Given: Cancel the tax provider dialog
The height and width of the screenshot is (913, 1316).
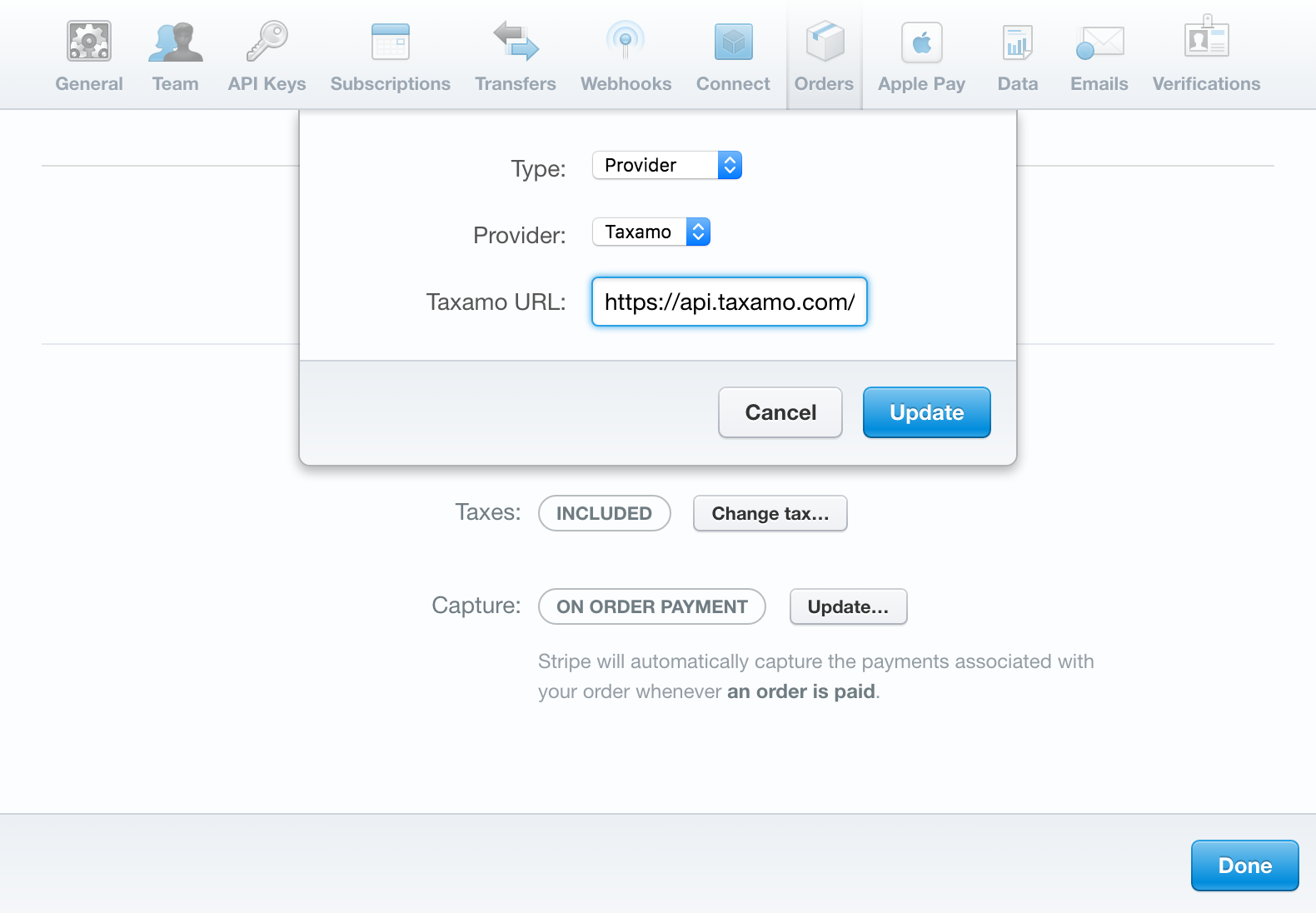Looking at the screenshot, I should [780, 412].
